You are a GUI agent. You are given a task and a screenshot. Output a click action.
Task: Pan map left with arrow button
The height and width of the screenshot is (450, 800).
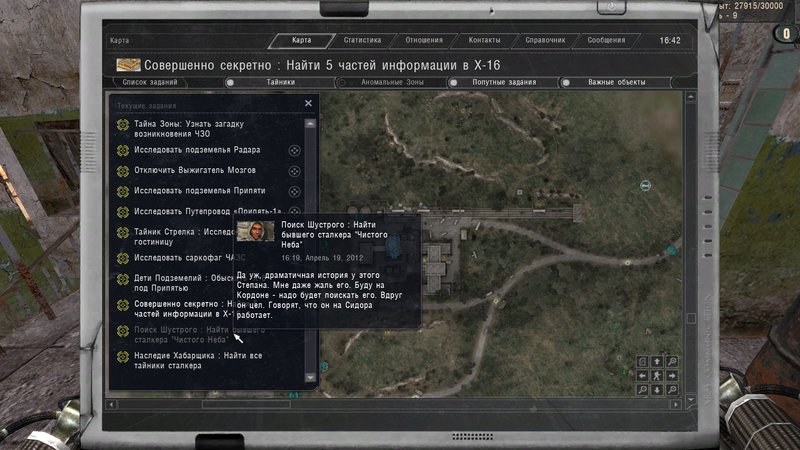641,376
